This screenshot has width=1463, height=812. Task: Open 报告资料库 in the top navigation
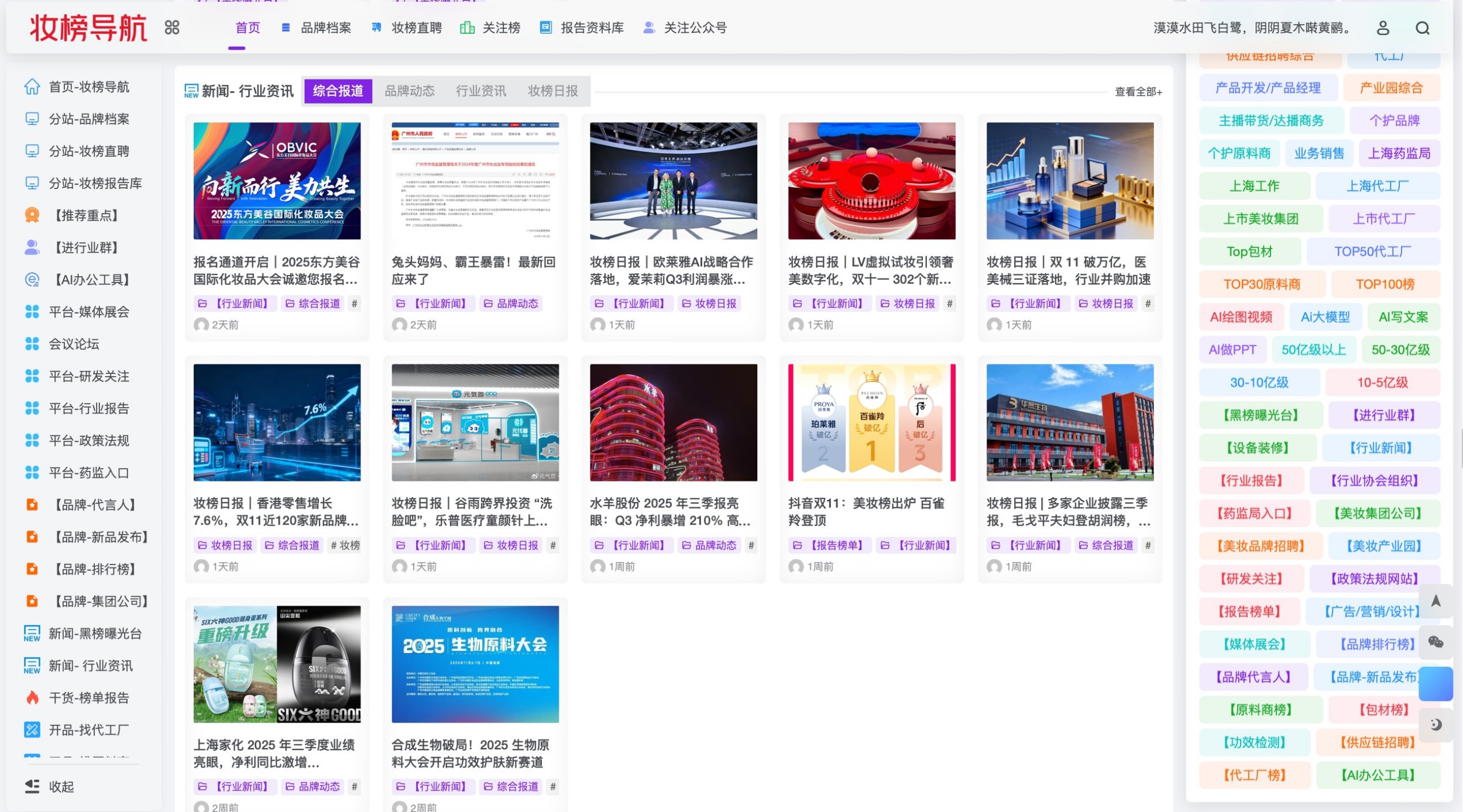coord(592,27)
